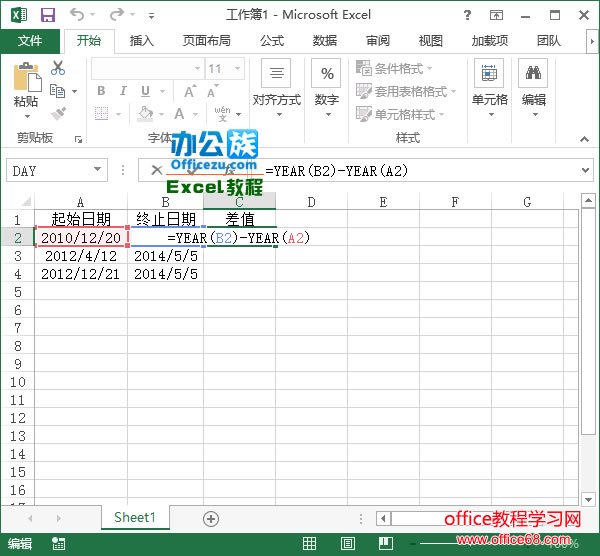Click the Save icon in quick access toolbar
The height and width of the screenshot is (556, 600).
48,15
